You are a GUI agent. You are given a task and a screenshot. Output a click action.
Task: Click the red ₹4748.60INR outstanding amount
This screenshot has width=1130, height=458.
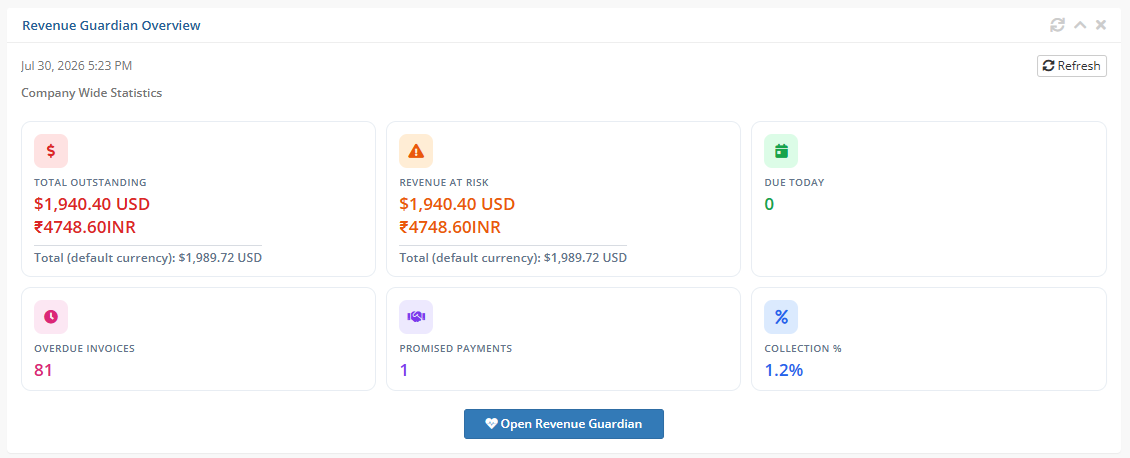click(85, 228)
